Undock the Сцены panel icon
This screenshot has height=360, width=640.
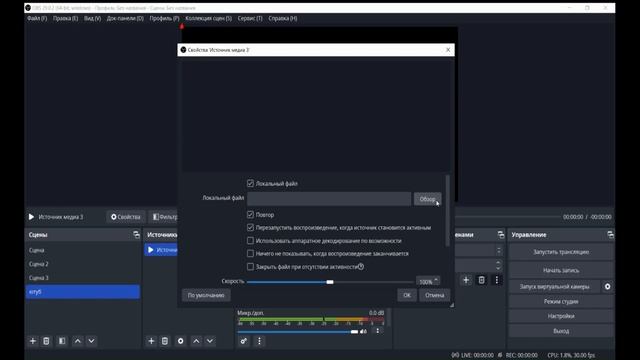click(x=136, y=235)
